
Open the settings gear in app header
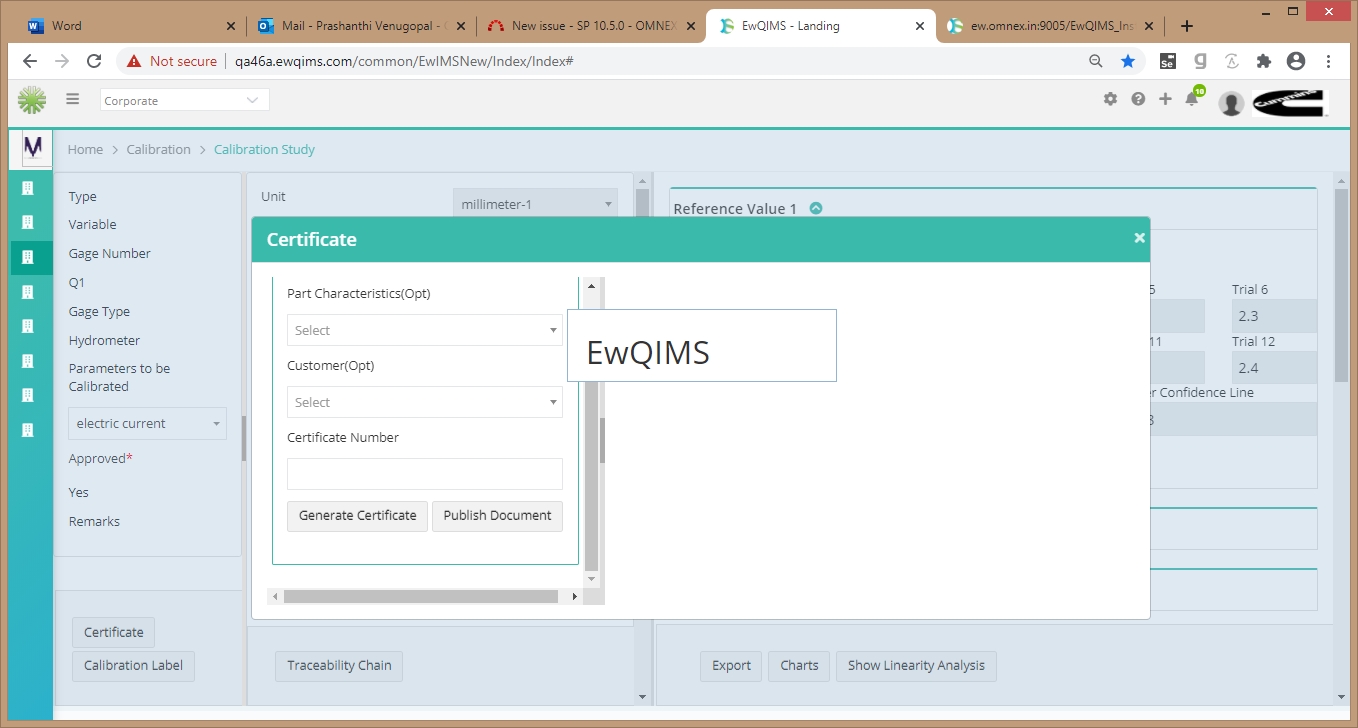1110,99
